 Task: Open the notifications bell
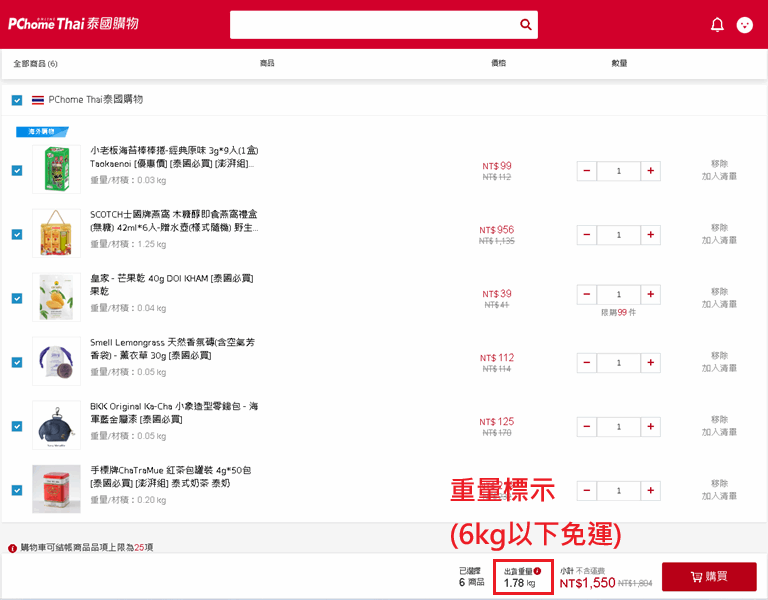click(717, 25)
